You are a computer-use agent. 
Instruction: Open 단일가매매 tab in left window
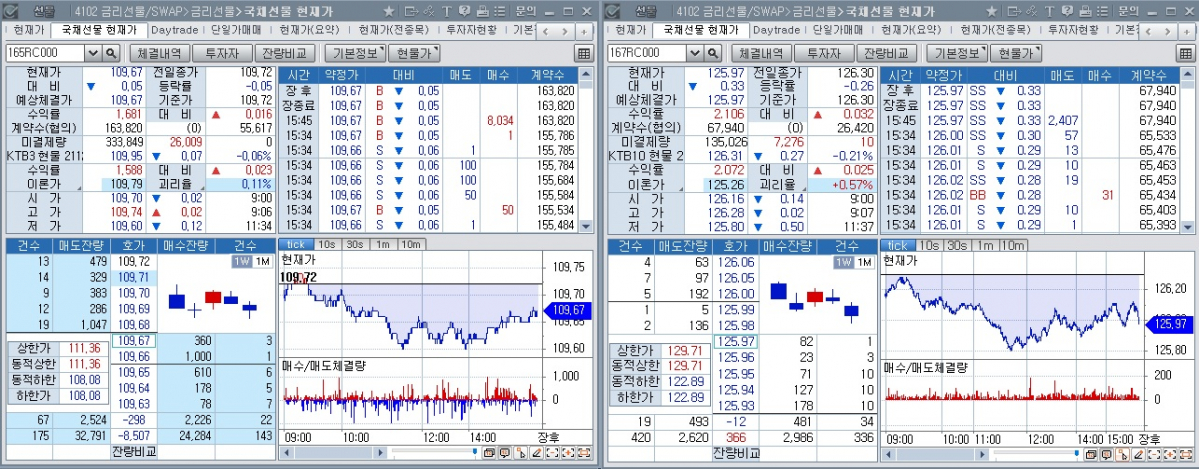tap(236, 31)
